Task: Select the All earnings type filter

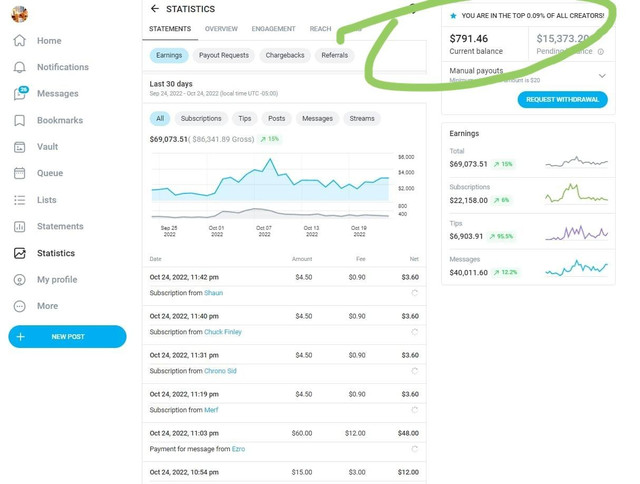Action: pyautogui.click(x=160, y=118)
